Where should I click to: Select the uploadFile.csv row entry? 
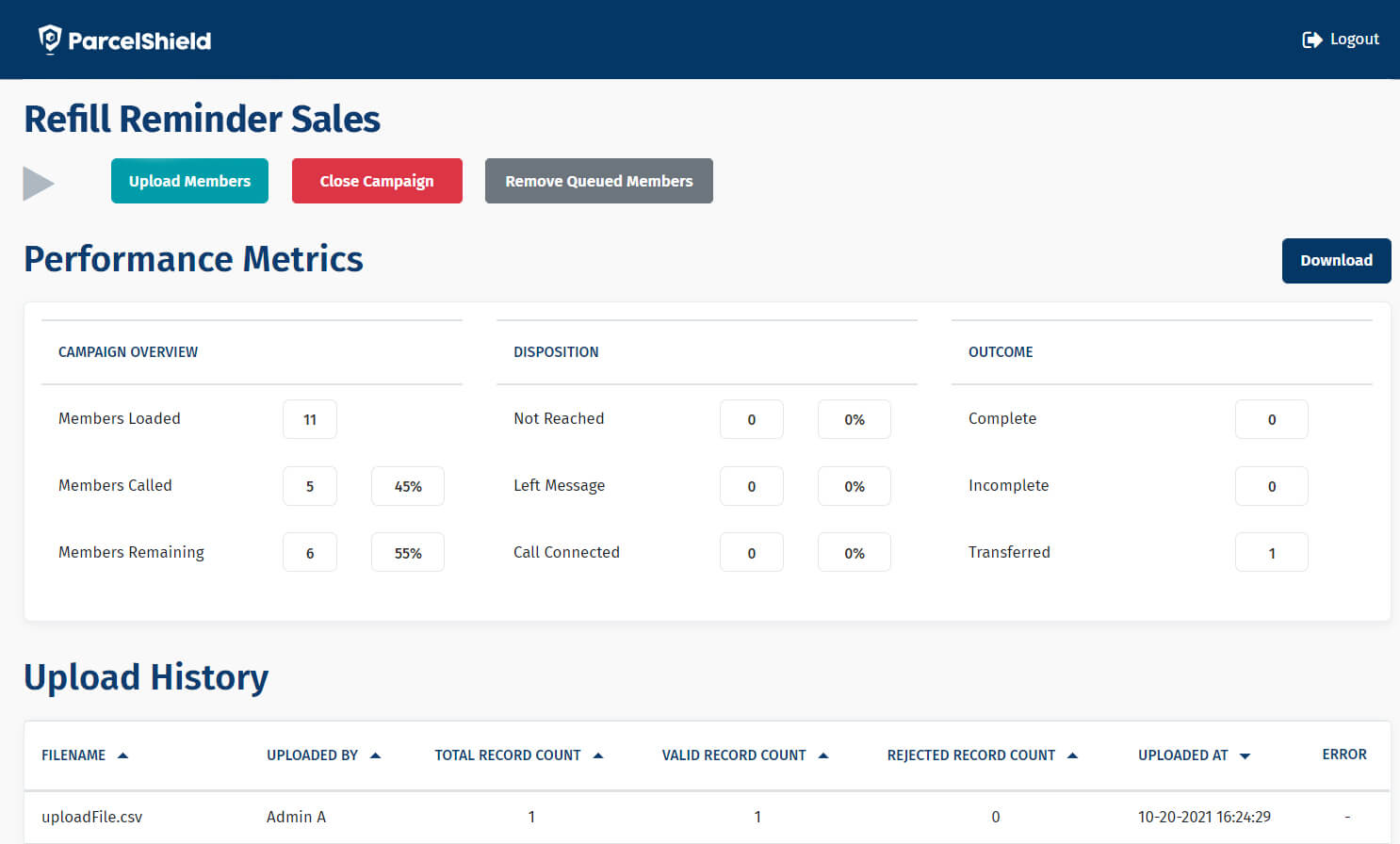(x=92, y=817)
